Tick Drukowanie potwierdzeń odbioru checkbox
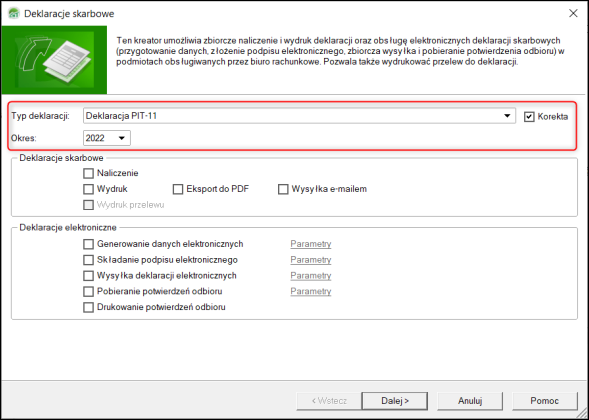The width and height of the screenshot is (589, 420). tap(88, 307)
